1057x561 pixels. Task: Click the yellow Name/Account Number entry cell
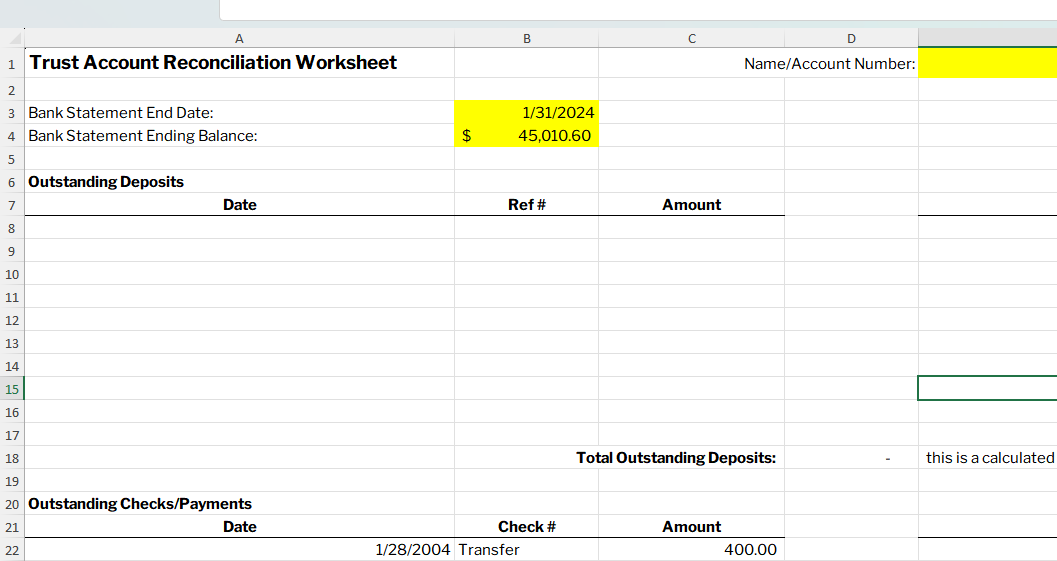tap(986, 63)
